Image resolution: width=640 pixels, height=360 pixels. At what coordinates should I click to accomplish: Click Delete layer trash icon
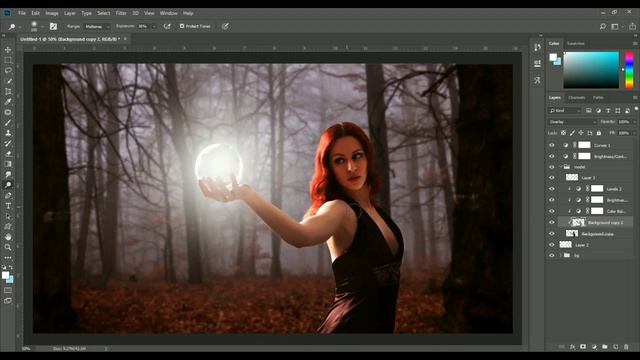click(626, 347)
